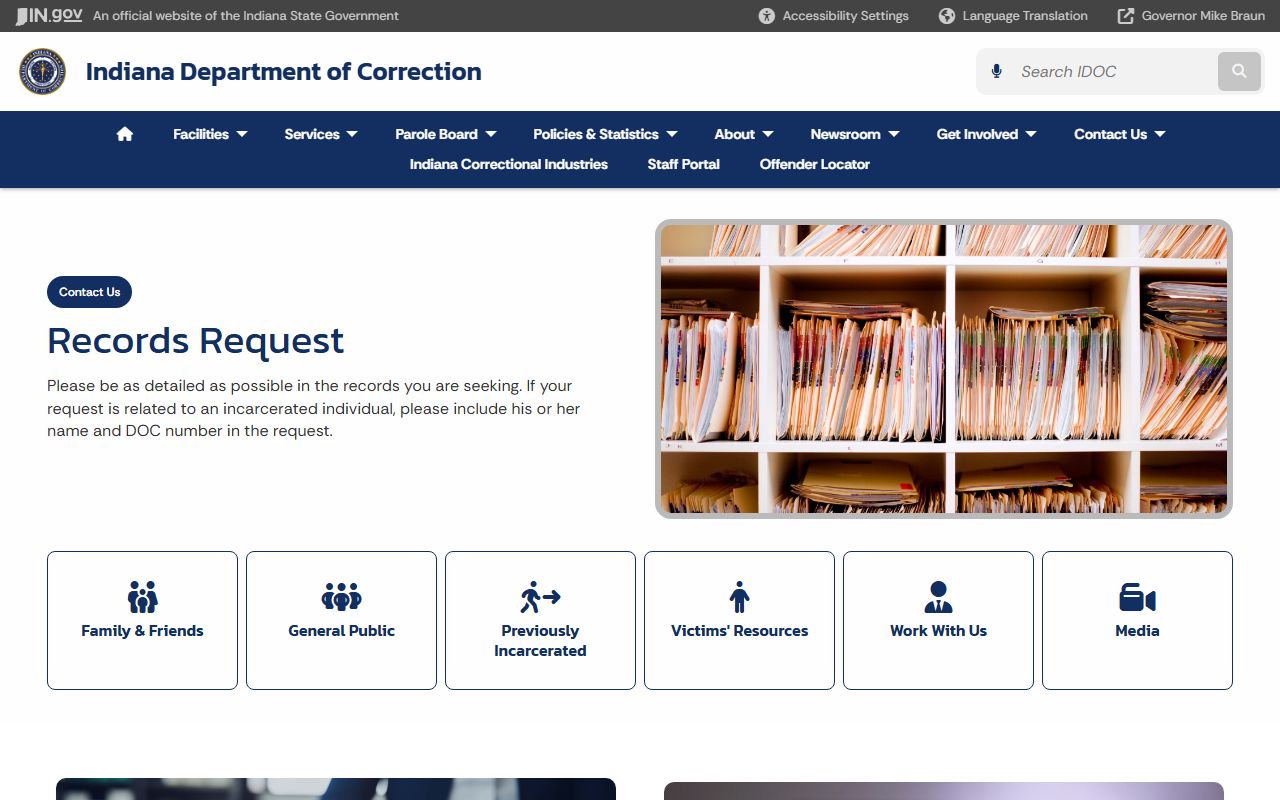Activate the voice search microphone icon
This screenshot has height=800, width=1280.
click(x=996, y=72)
